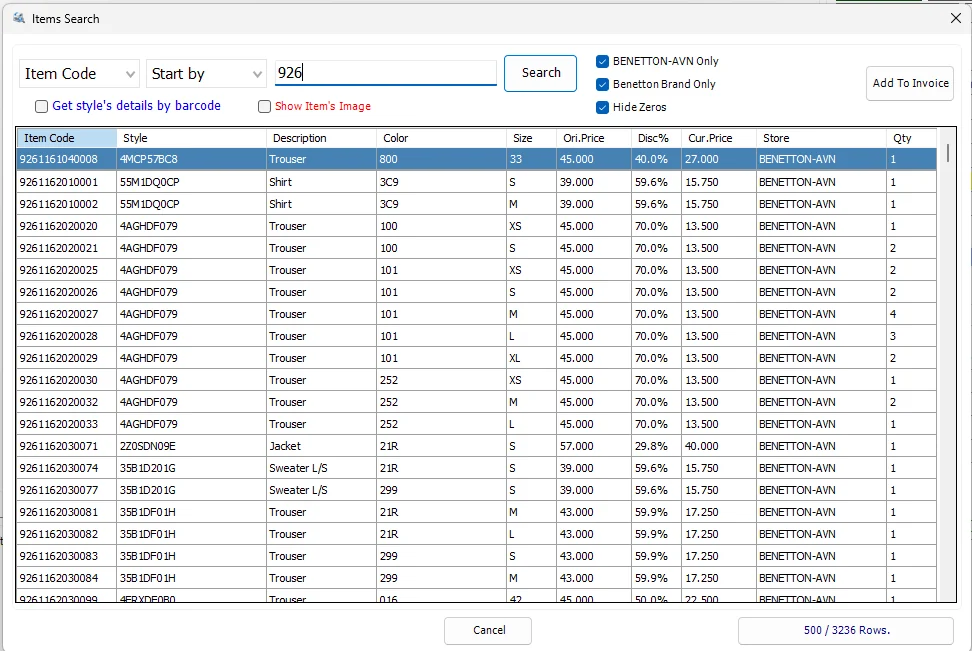
Task: Click color 800 in the selected row
Action: (x=441, y=159)
